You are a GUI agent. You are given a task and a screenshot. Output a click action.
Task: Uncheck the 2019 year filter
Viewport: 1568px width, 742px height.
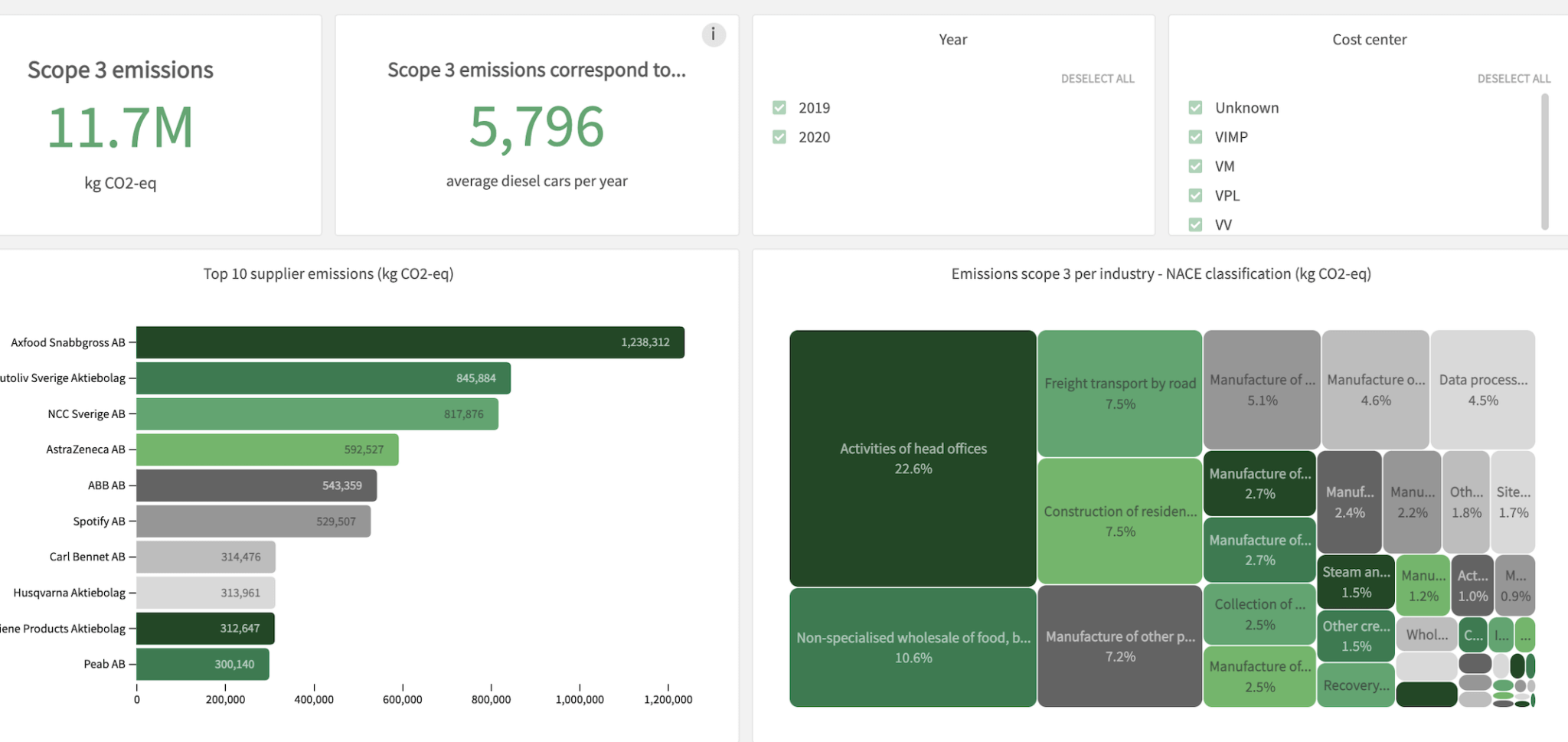(x=779, y=107)
